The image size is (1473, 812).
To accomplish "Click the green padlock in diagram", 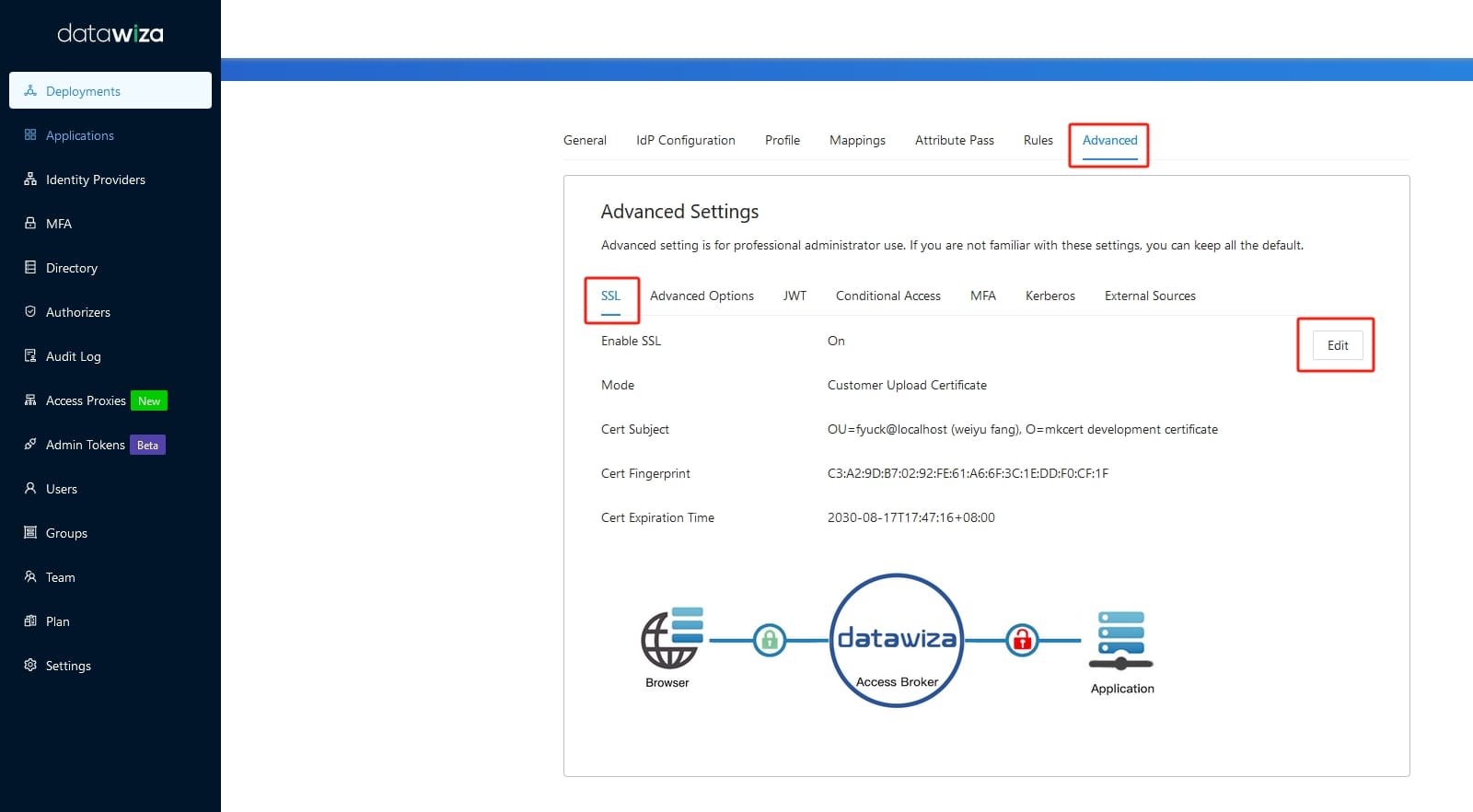I will (770, 639).
